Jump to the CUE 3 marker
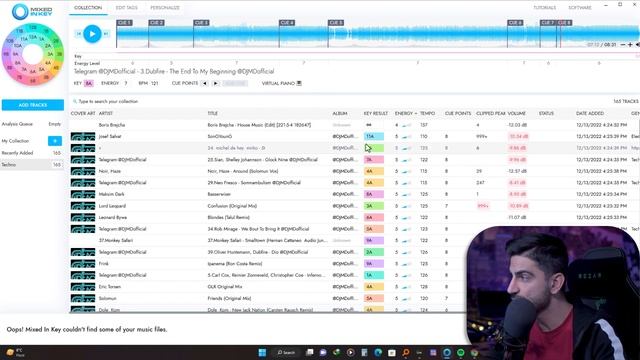This screenshot has height=360, width=640. (x=201, y=23)
